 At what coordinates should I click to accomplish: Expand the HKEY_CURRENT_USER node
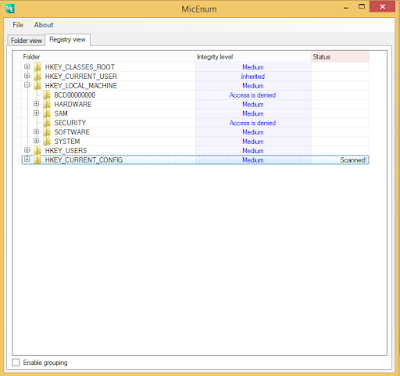pos(27,76)
